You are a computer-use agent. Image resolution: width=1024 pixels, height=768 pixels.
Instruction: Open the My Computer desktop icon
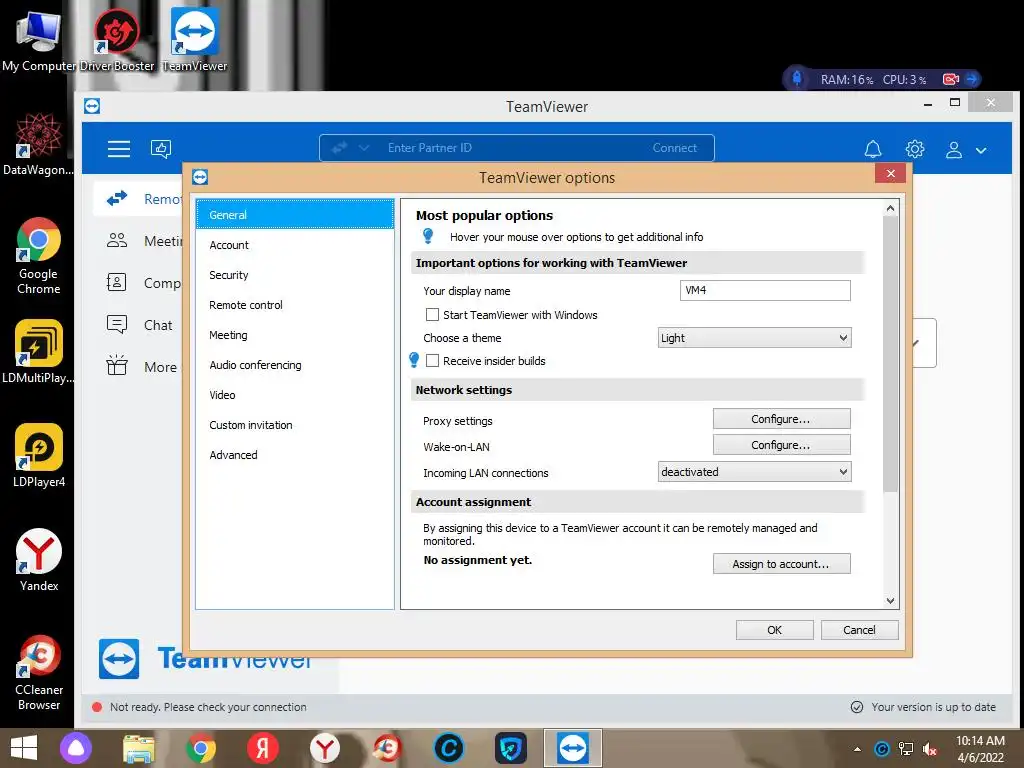point(39,39)
